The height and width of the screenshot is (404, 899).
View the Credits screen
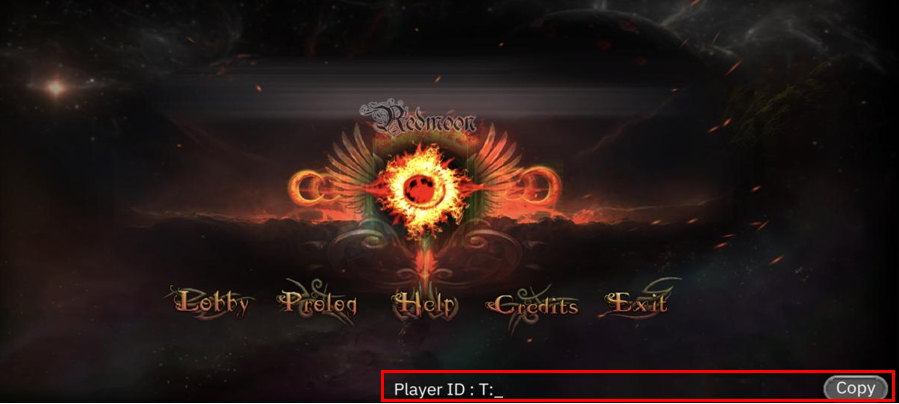[536, 305]
